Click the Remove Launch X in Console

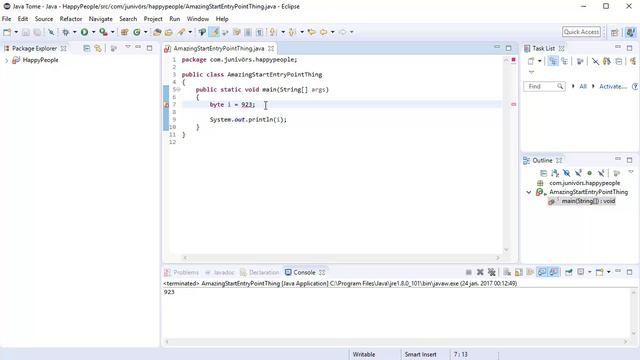(x=480, y=272)
